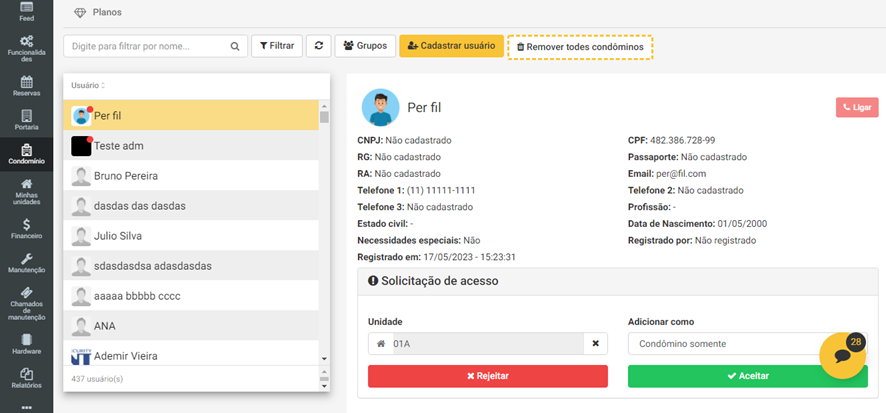Refresh the user list
This screenshot has height=413, width=886.
pyautogui.click(x=319, y=46)
